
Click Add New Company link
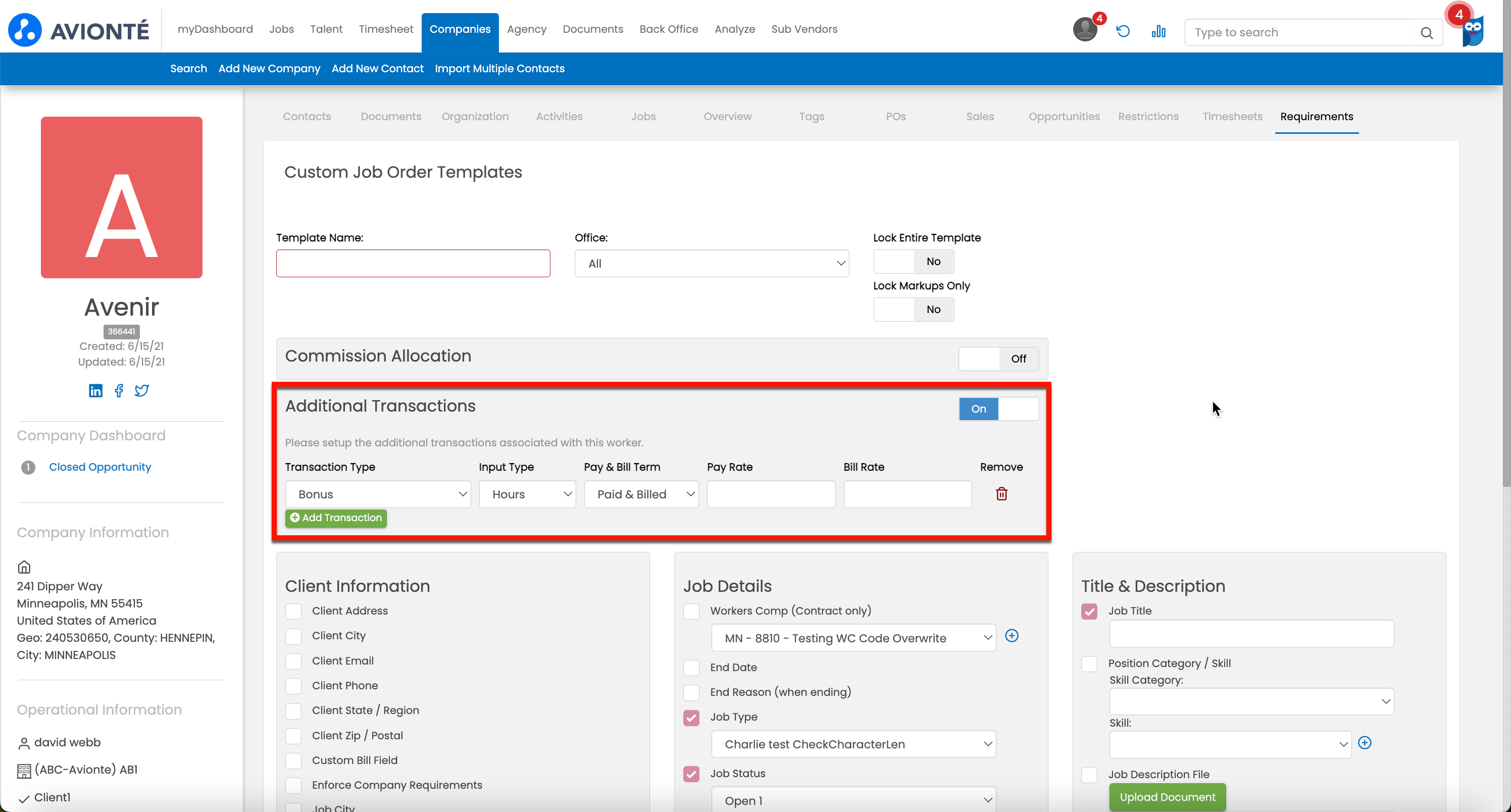tap(269, 69)
